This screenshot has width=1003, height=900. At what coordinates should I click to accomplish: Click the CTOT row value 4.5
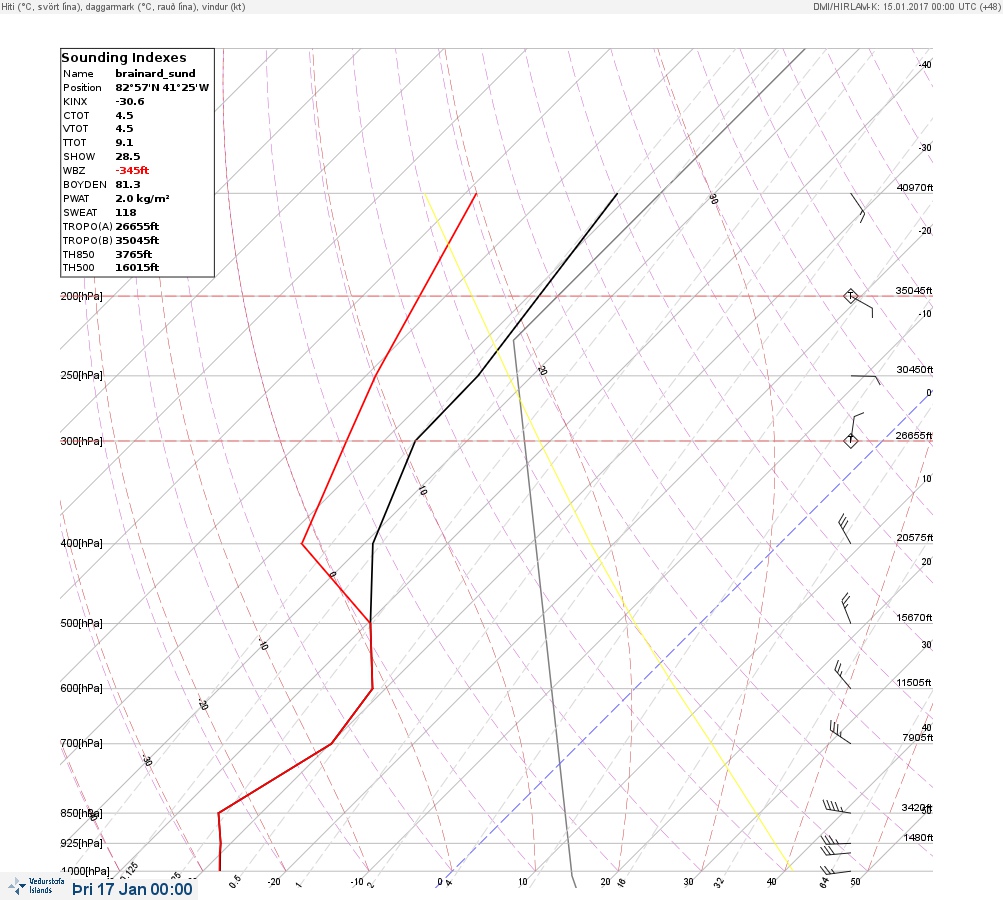tap(124, 116)
